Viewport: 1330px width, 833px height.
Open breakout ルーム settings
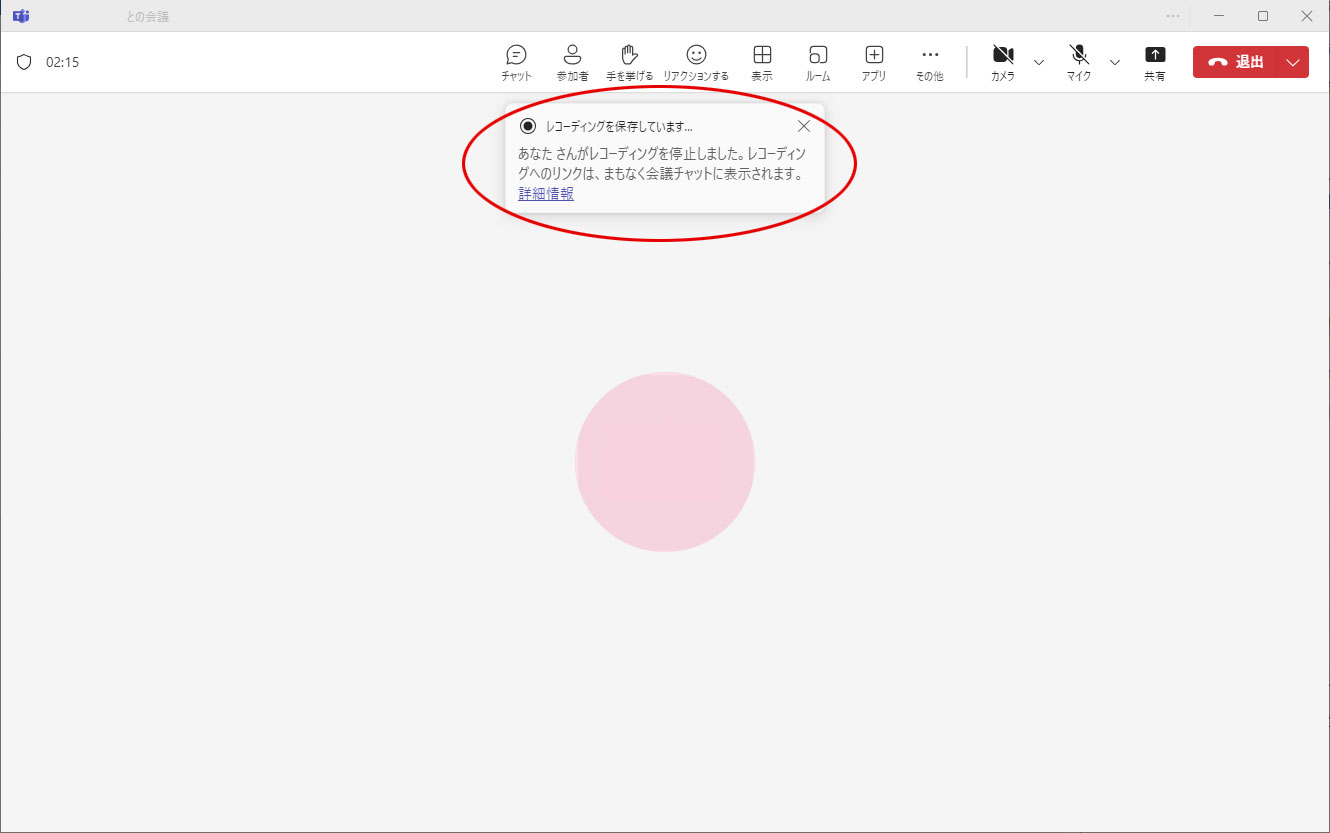(818, 61)
